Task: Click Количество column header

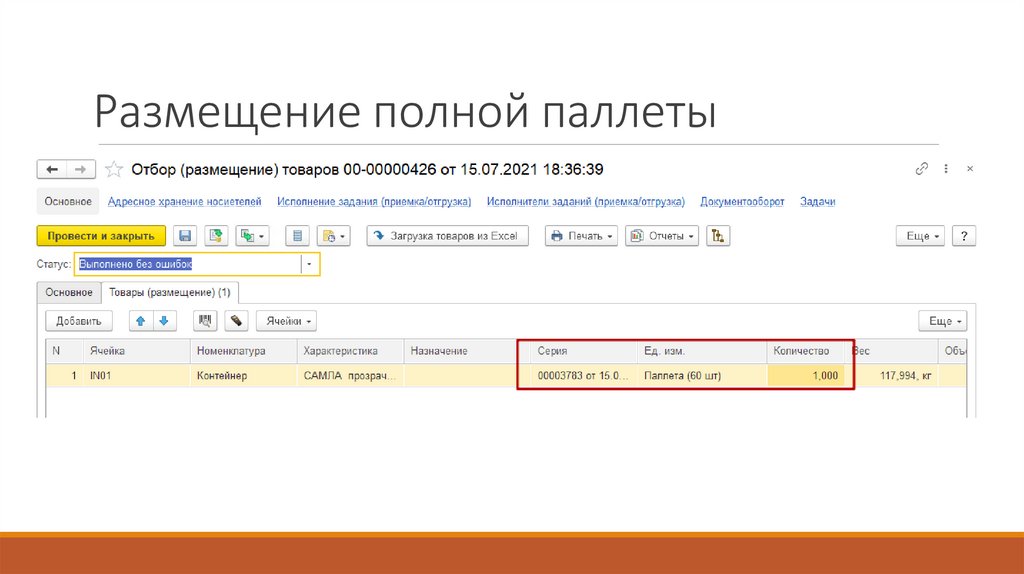Action: point(806,351)
